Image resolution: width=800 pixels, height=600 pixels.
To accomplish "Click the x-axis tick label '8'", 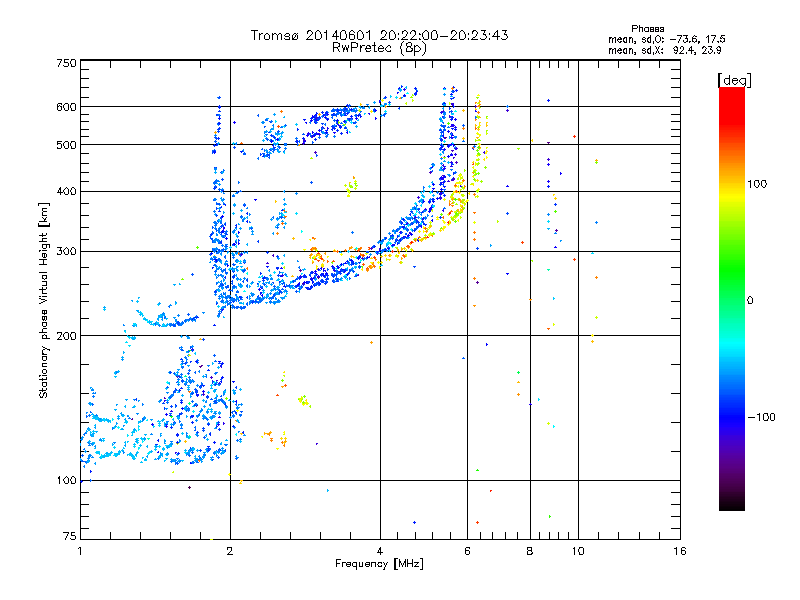I will click(x=530, y=551).
